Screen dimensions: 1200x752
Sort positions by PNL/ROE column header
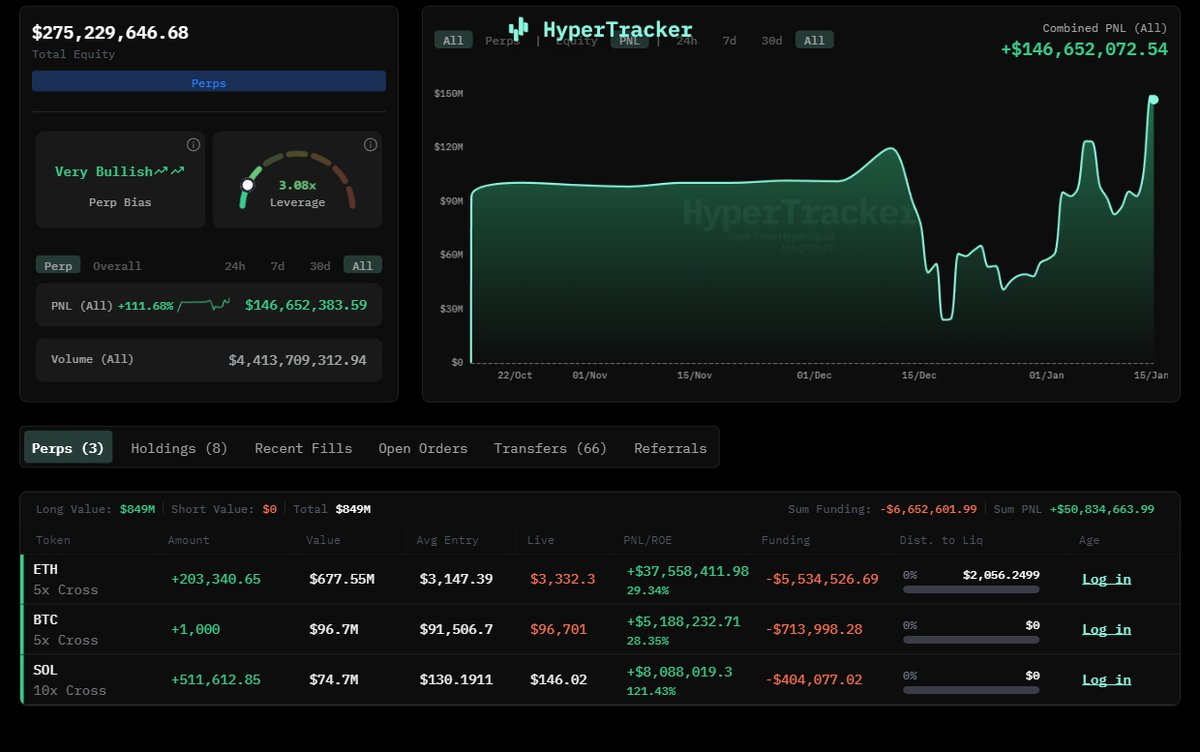649,540
